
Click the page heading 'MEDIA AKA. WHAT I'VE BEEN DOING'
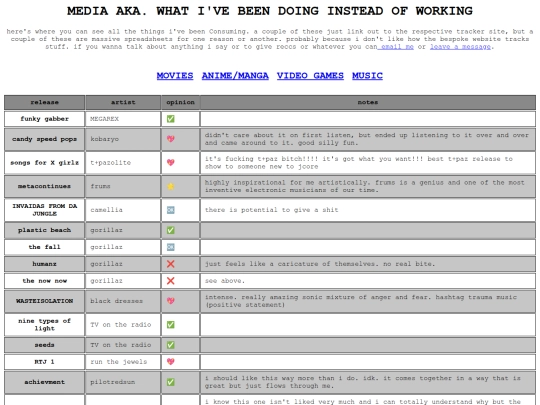[x=270, y=11]
